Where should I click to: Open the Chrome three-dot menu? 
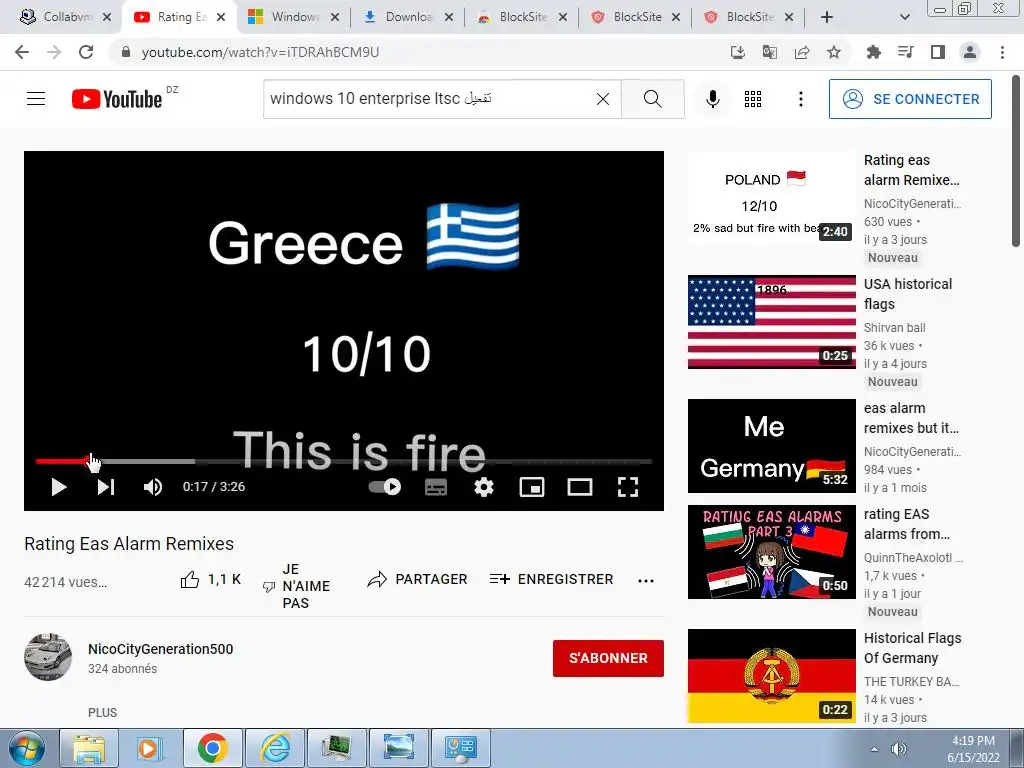pyautogui.click(x=1002, y=52)
